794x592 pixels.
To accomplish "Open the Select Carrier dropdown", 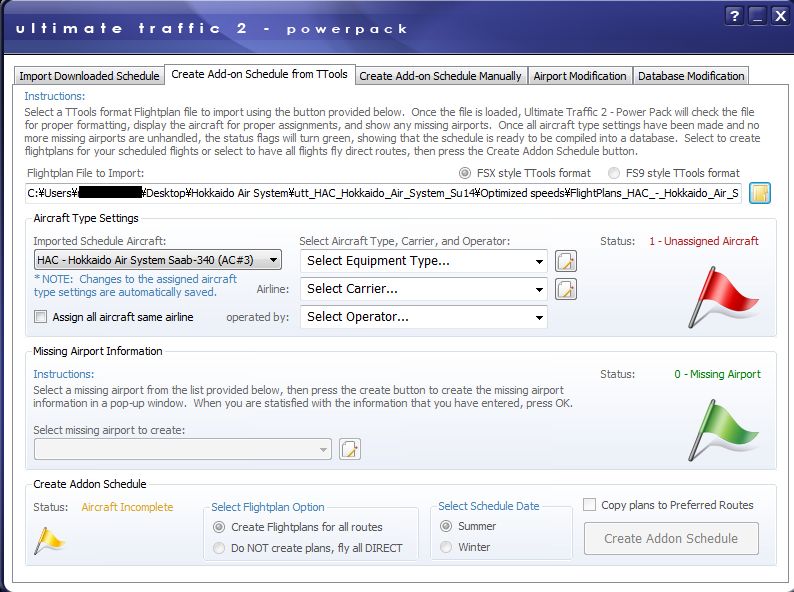I will point(424,289).
